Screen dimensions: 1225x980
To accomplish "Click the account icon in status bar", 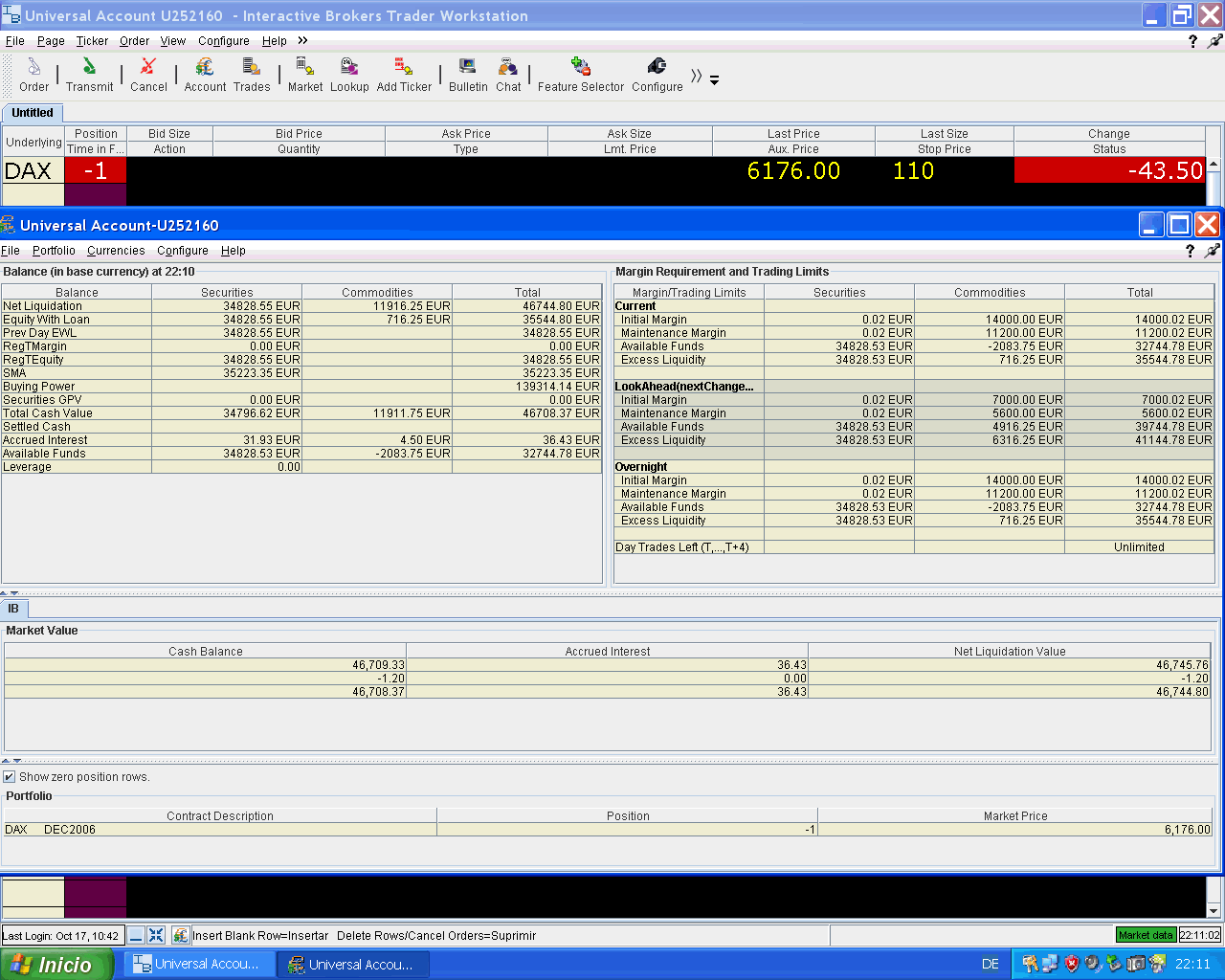I will coord(180,935).
